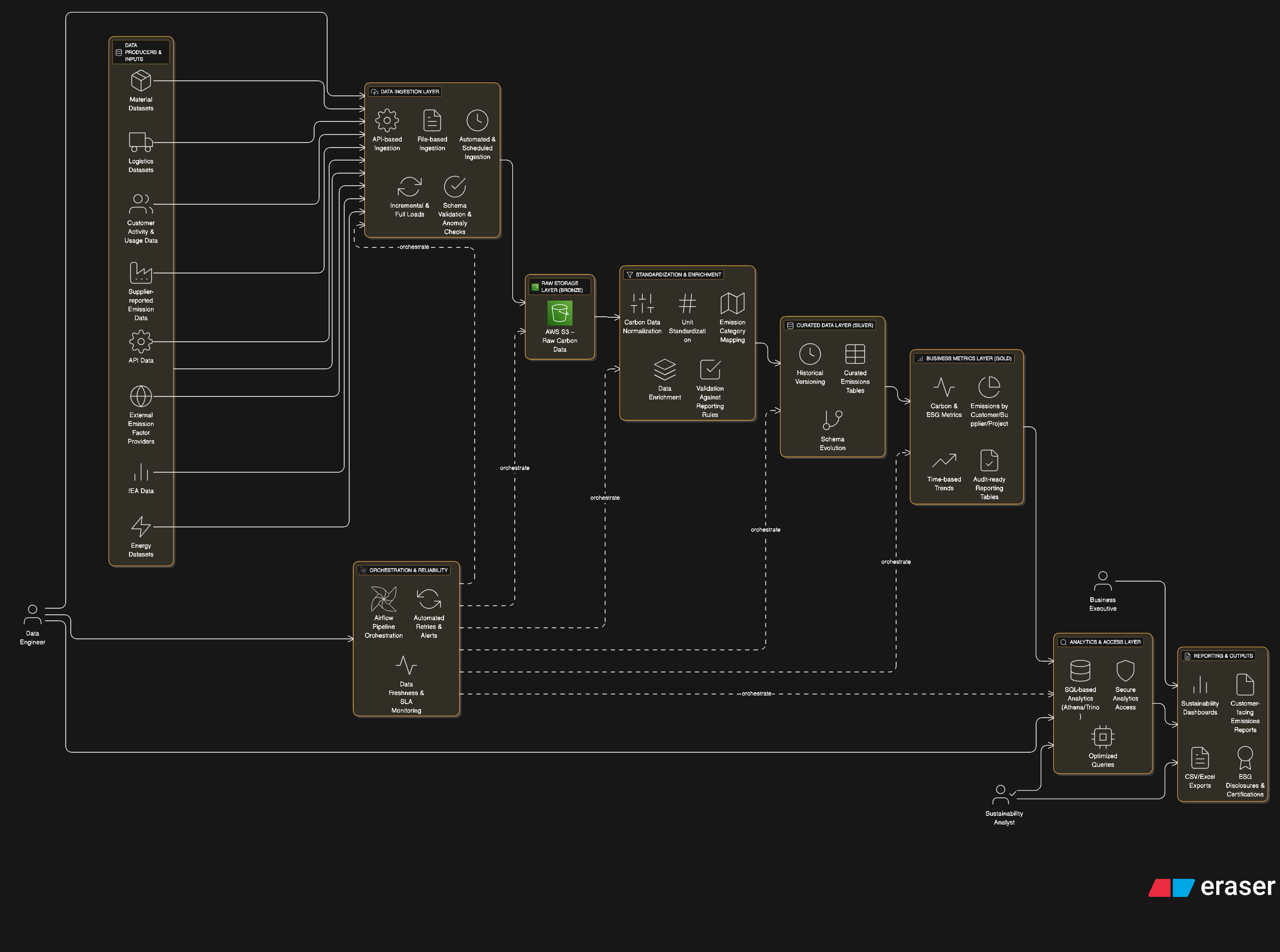Select the Curated Data Layer (Silver) header

(833, 325)
